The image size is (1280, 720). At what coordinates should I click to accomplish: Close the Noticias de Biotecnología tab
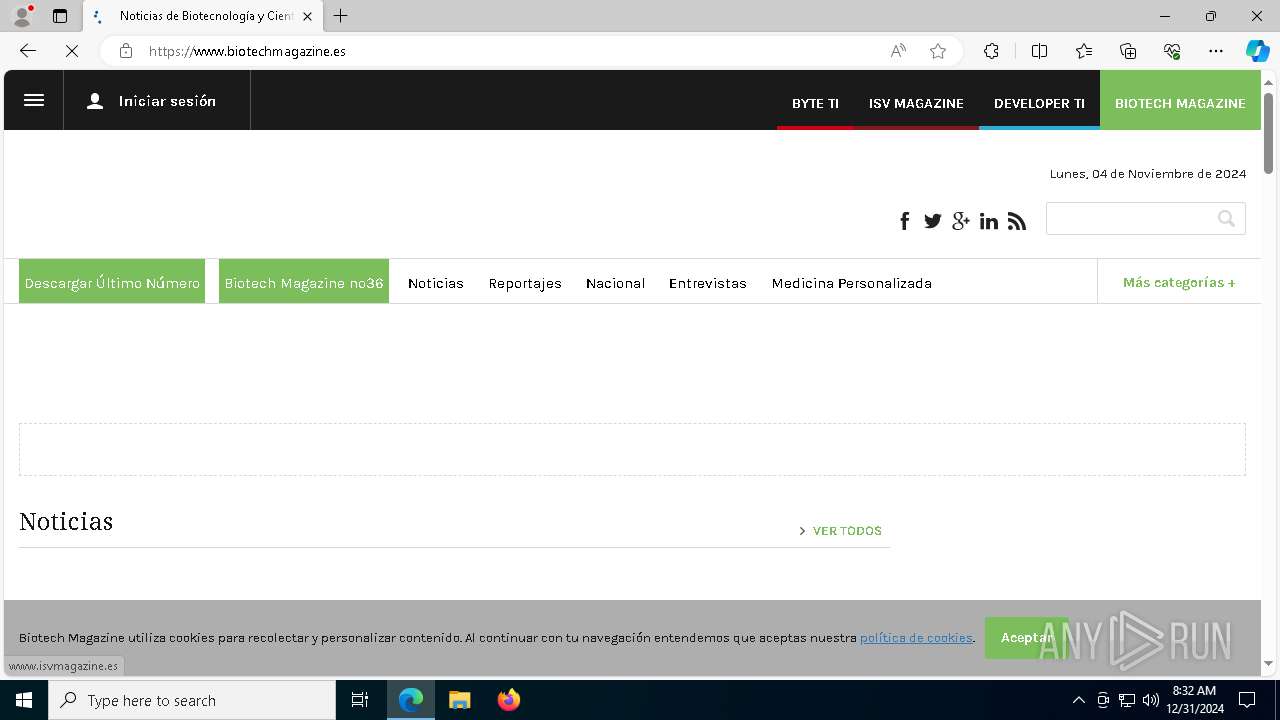307,16
